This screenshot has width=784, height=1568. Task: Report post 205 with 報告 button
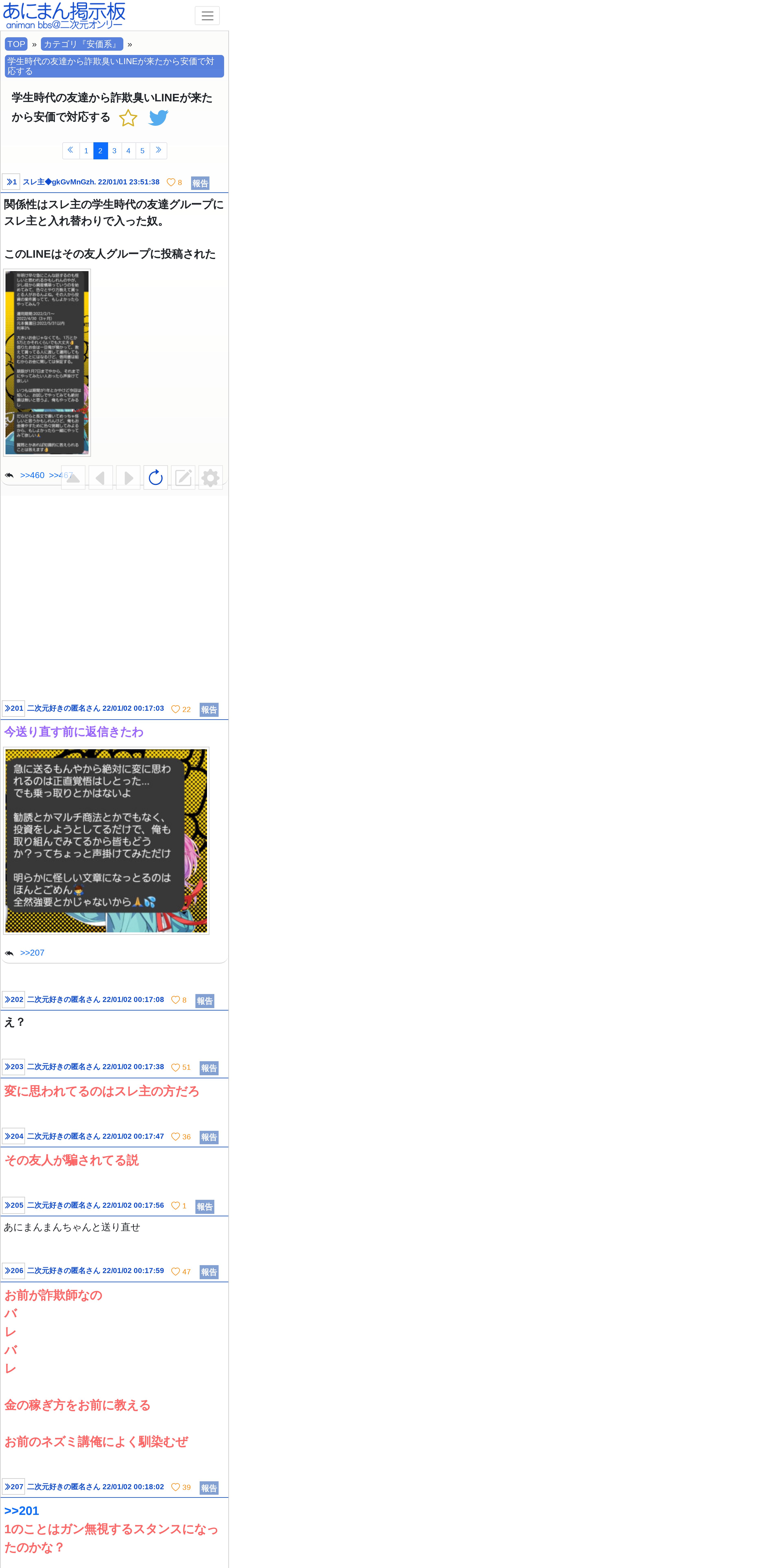point(205,1207)
